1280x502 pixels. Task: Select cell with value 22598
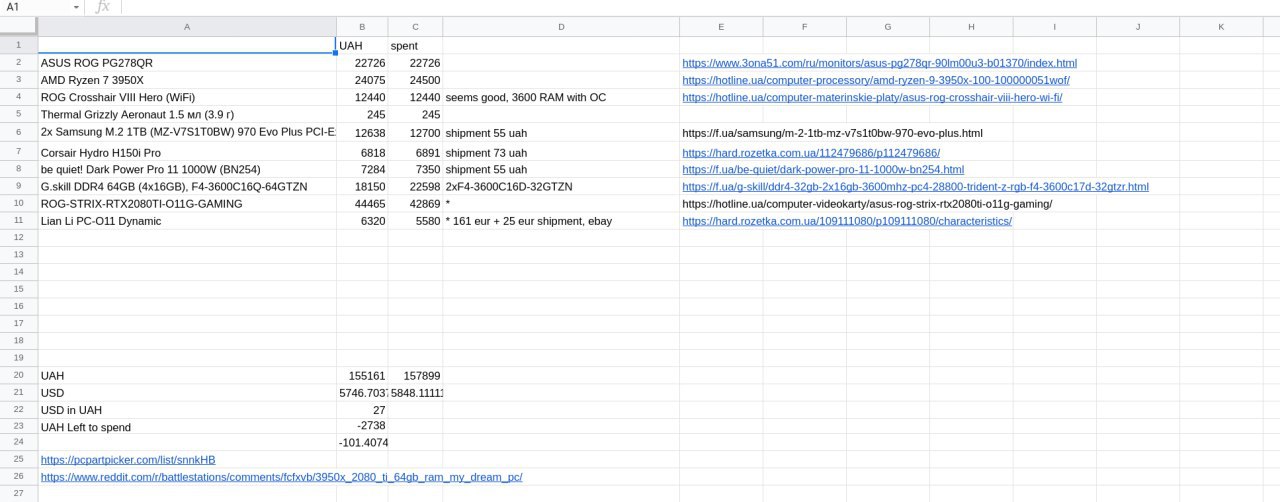(415, 187)
